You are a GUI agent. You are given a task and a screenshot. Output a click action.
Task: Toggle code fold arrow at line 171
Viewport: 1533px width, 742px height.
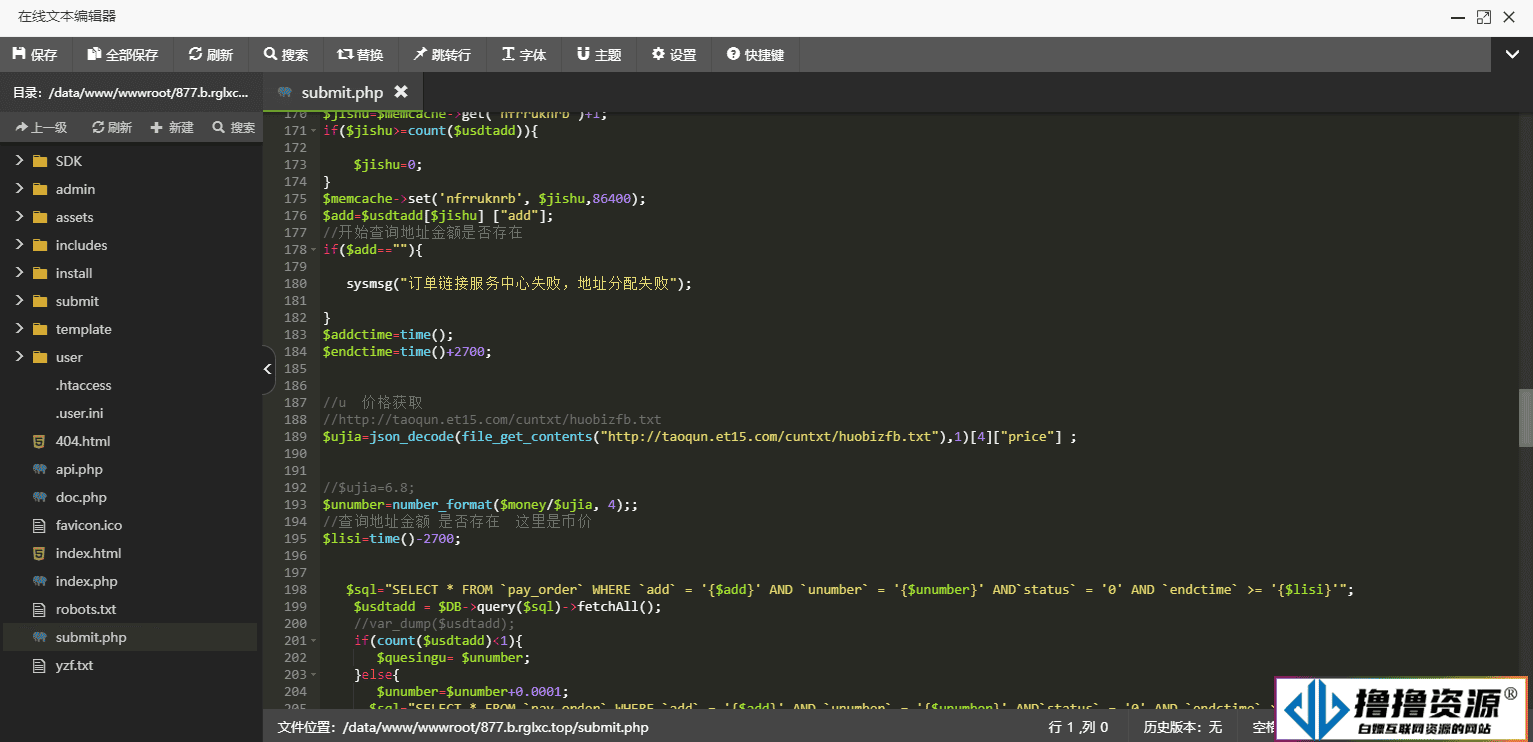click(315, 131)
